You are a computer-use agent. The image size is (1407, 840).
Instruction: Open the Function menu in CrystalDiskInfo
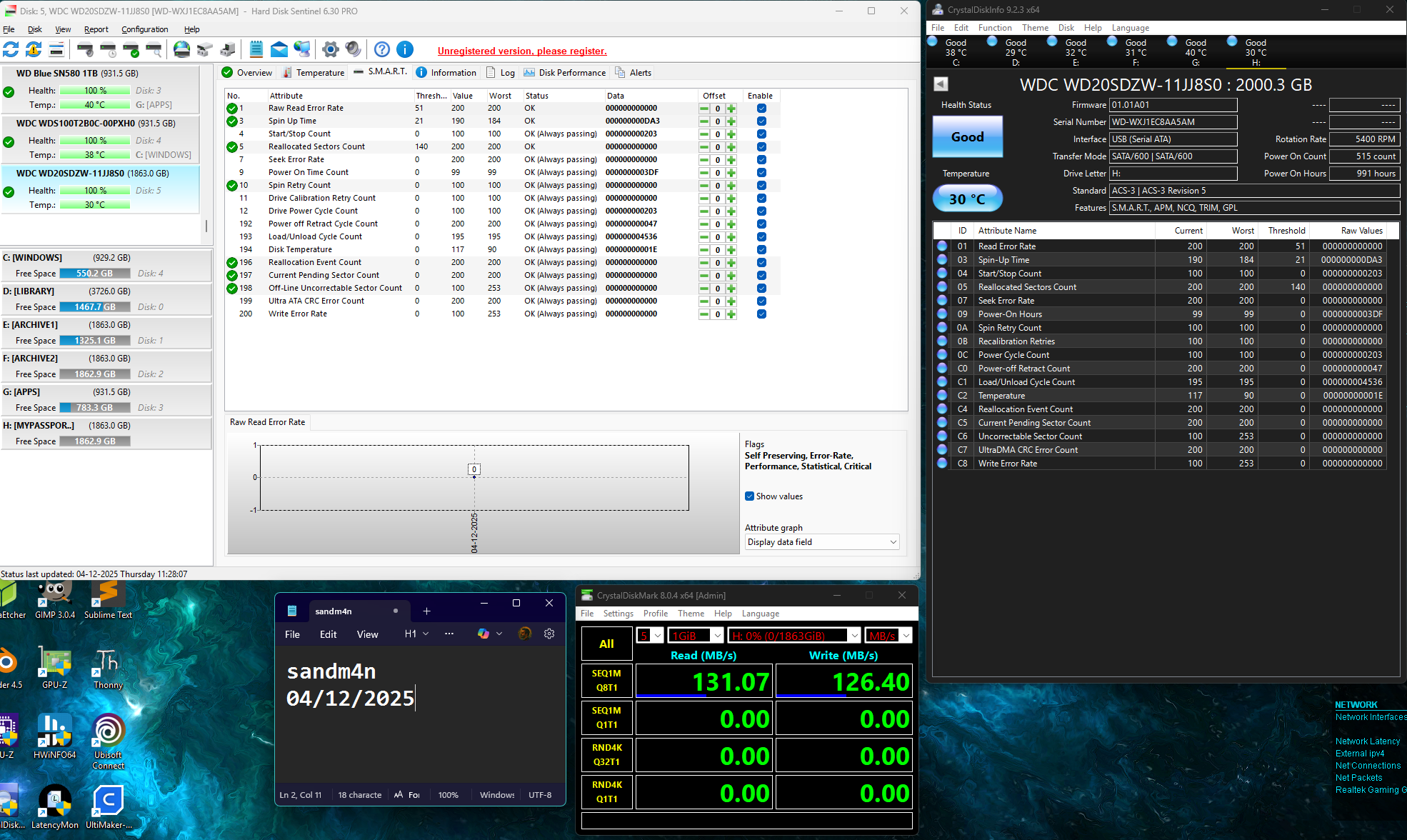click(x=994, y=28)
